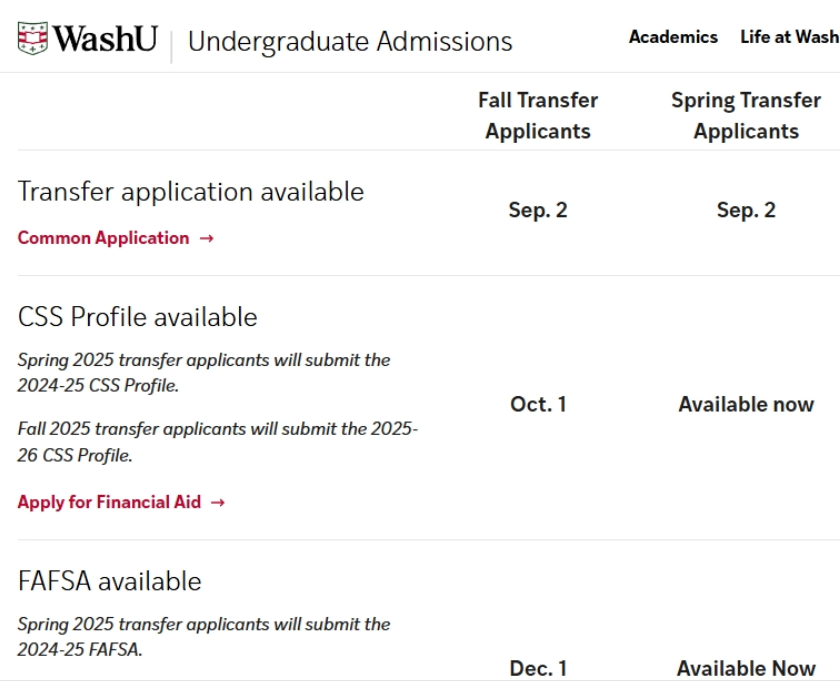Click the 2025-26 CSS Profile note text
This screenshot has width=840, height=688.
point(217,442)
